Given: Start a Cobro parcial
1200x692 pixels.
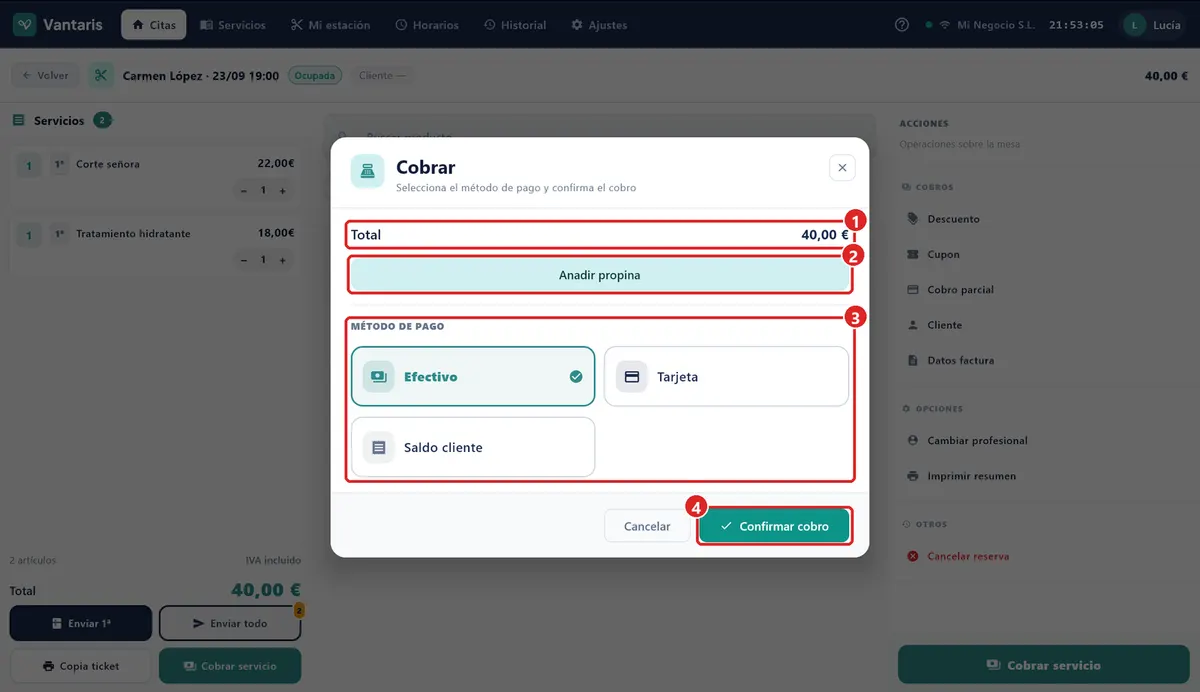Looking at the screenshot, I should tap(950, 290).
